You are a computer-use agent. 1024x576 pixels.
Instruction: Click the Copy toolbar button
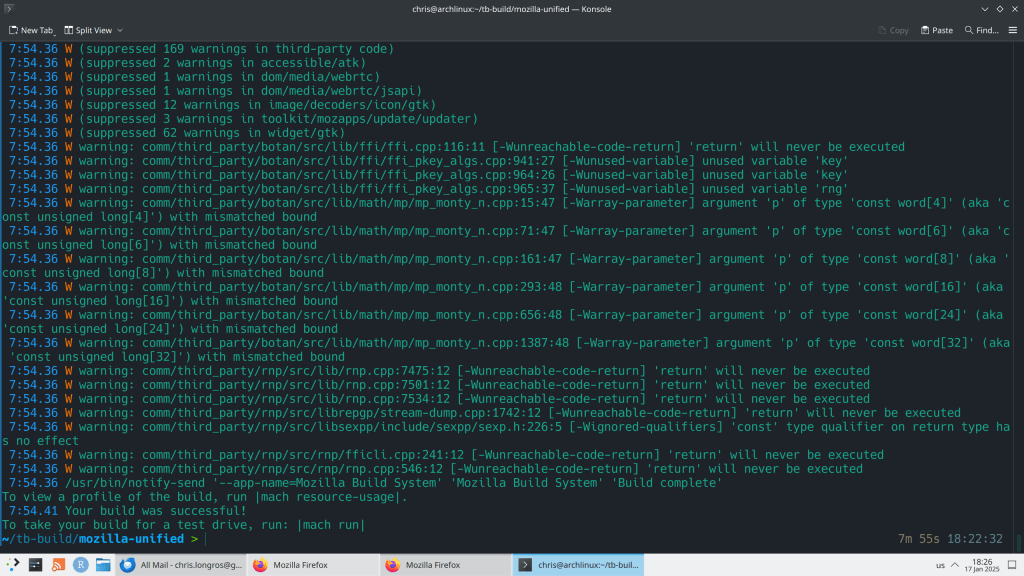[892, 30]
